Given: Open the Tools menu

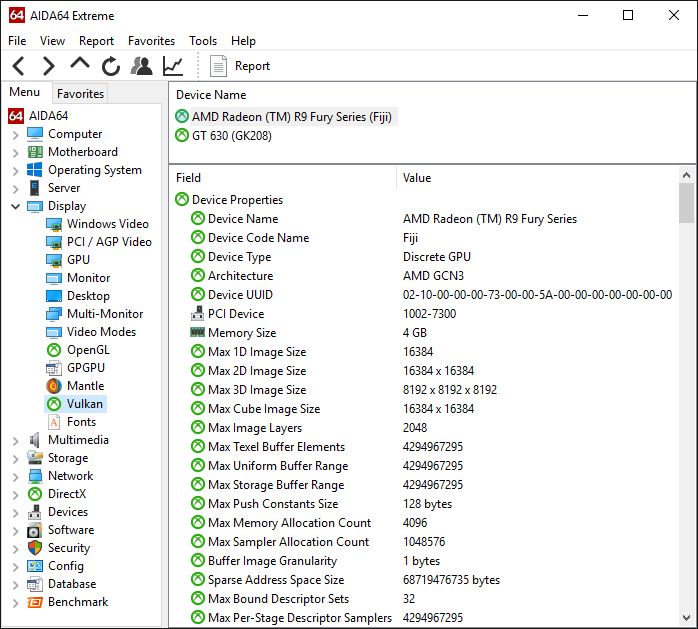Looking at the screenshot, I should 203,41.
